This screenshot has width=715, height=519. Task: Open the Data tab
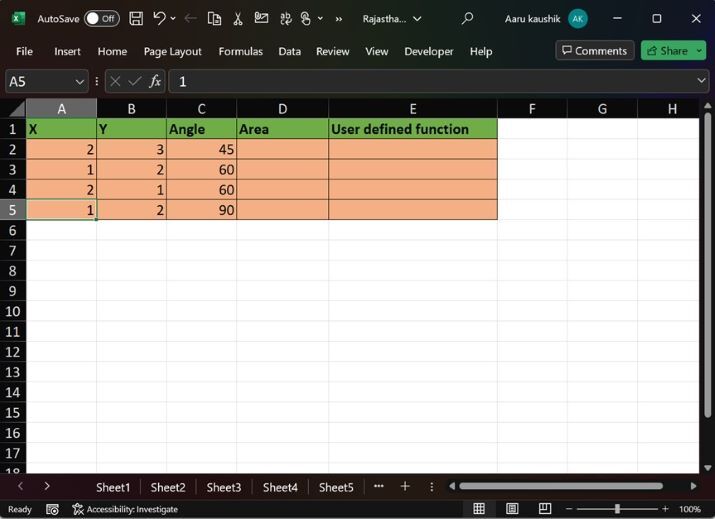pos(290,52)
